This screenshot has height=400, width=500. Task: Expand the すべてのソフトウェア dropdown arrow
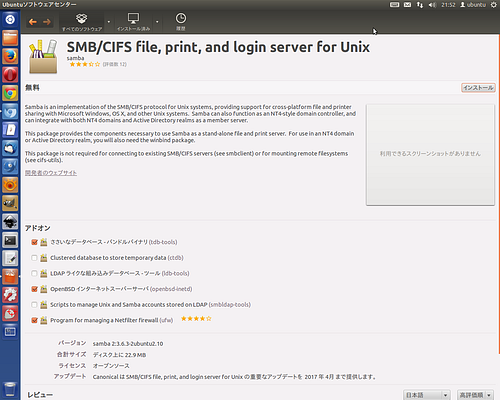click(109, 22)
